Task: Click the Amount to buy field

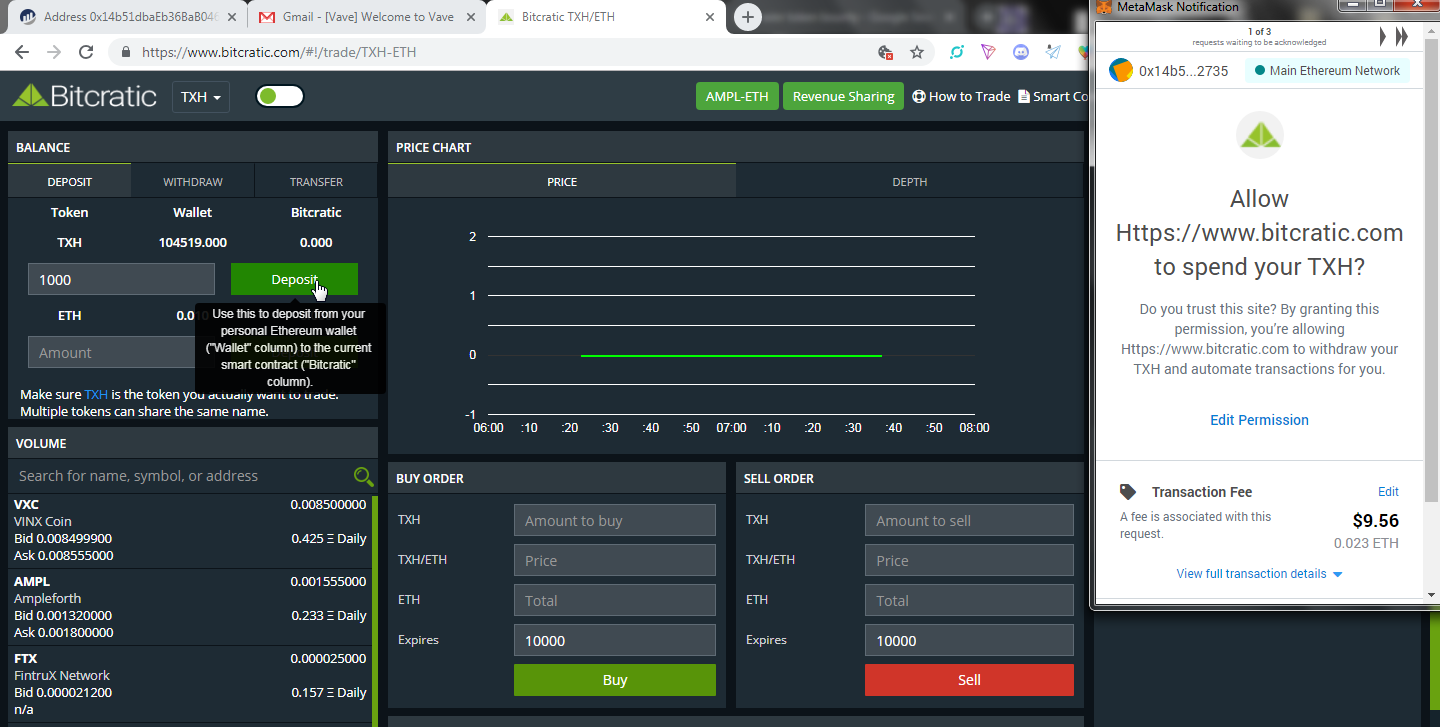Action: tap(615, 520)
